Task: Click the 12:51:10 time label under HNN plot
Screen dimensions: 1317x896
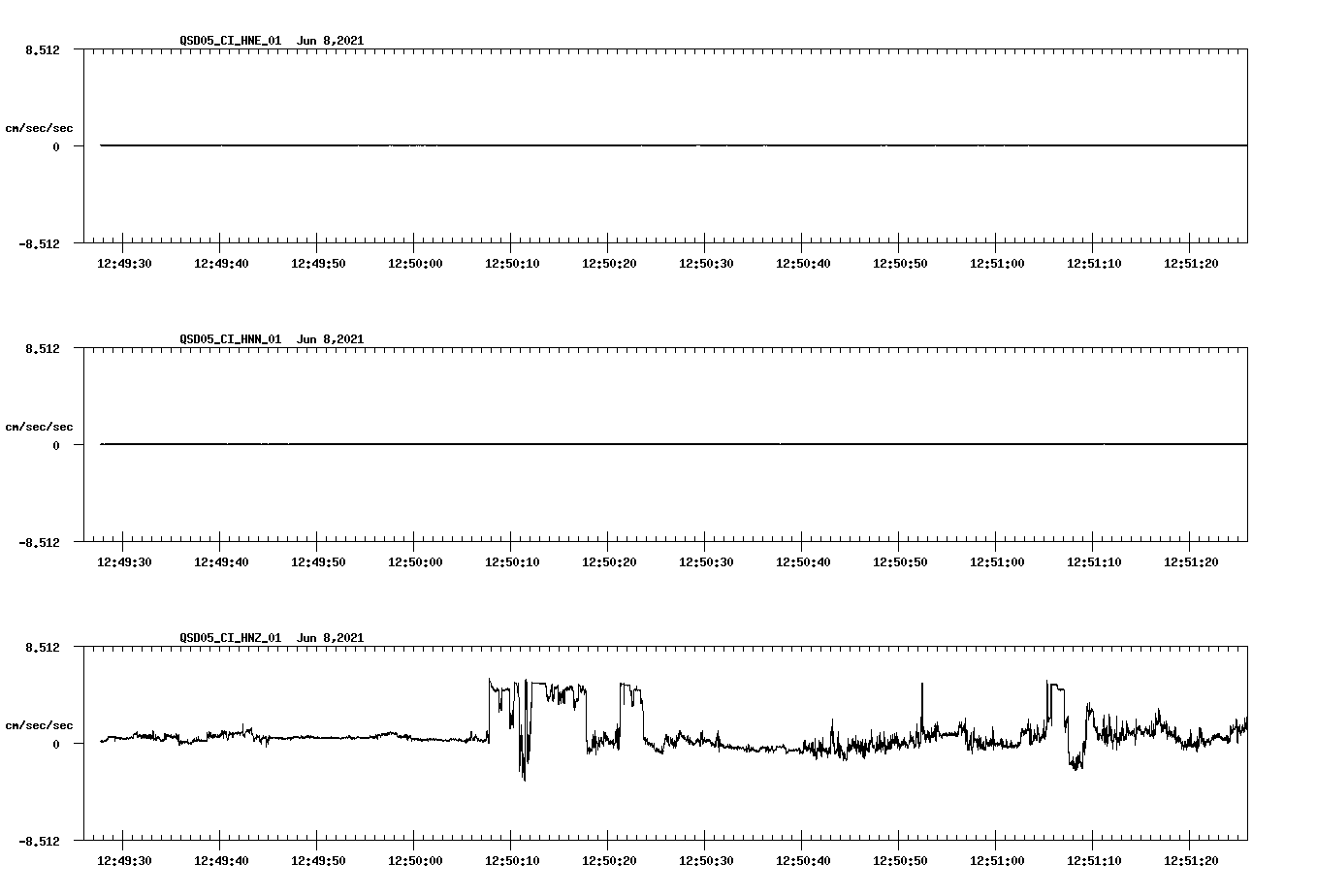Action: click(1094, 561)
